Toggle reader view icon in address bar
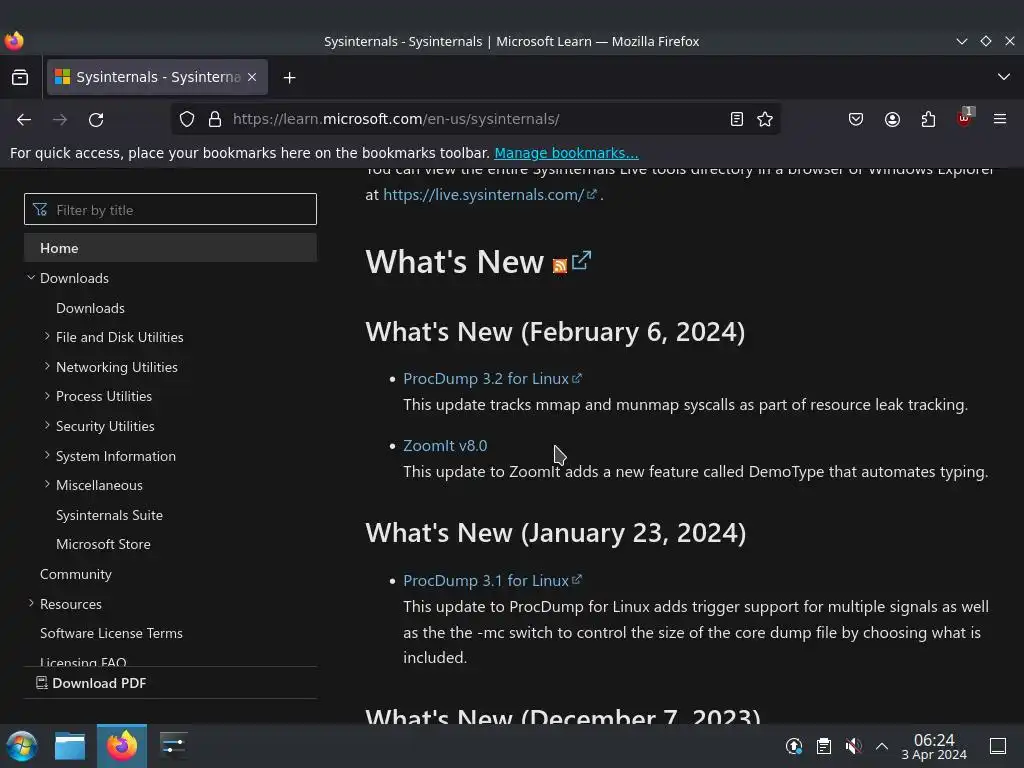Viewport: 1024px width, 768px height. (737, 120)
